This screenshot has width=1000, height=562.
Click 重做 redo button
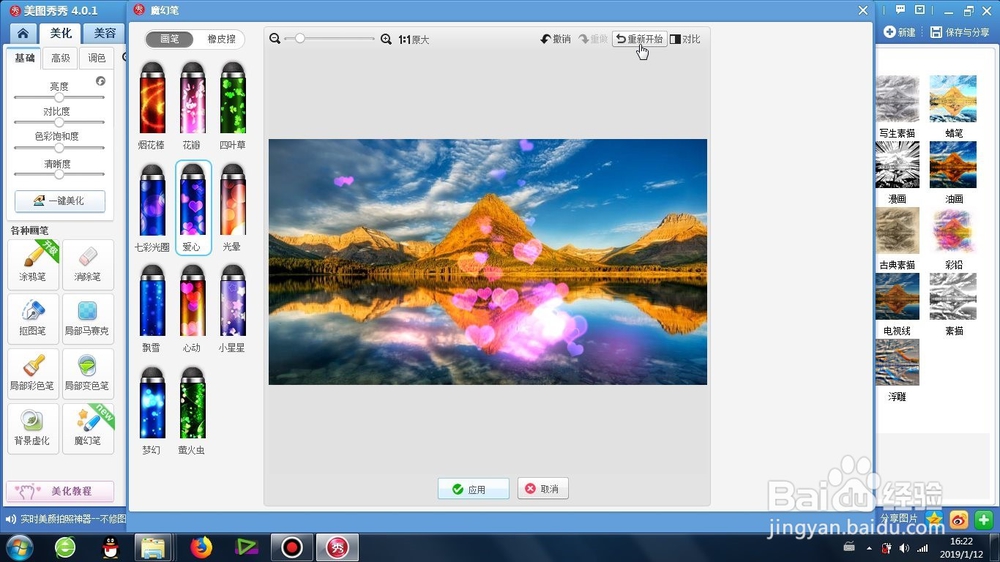593,39
